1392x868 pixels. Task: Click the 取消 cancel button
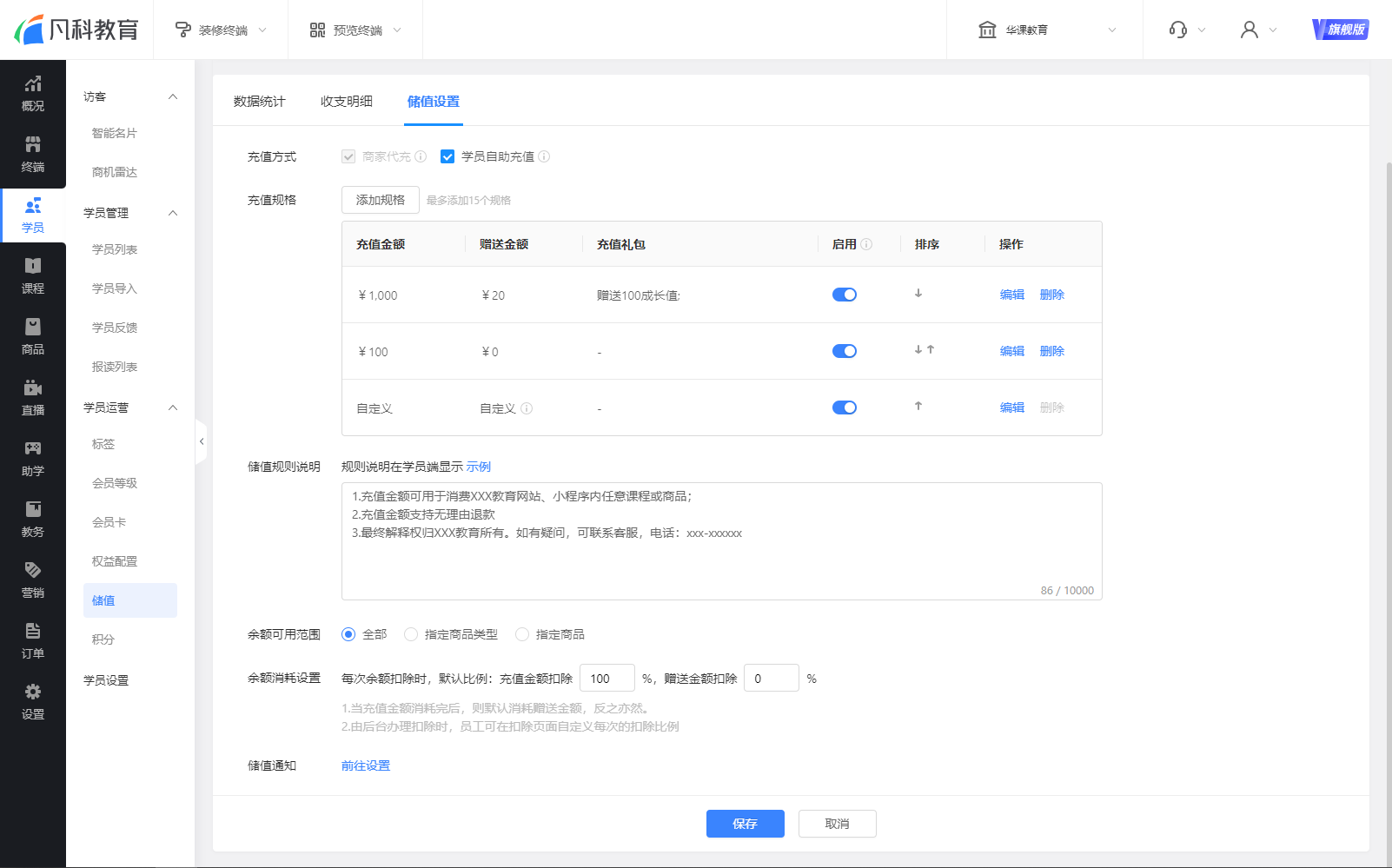(x=838, y=824)
